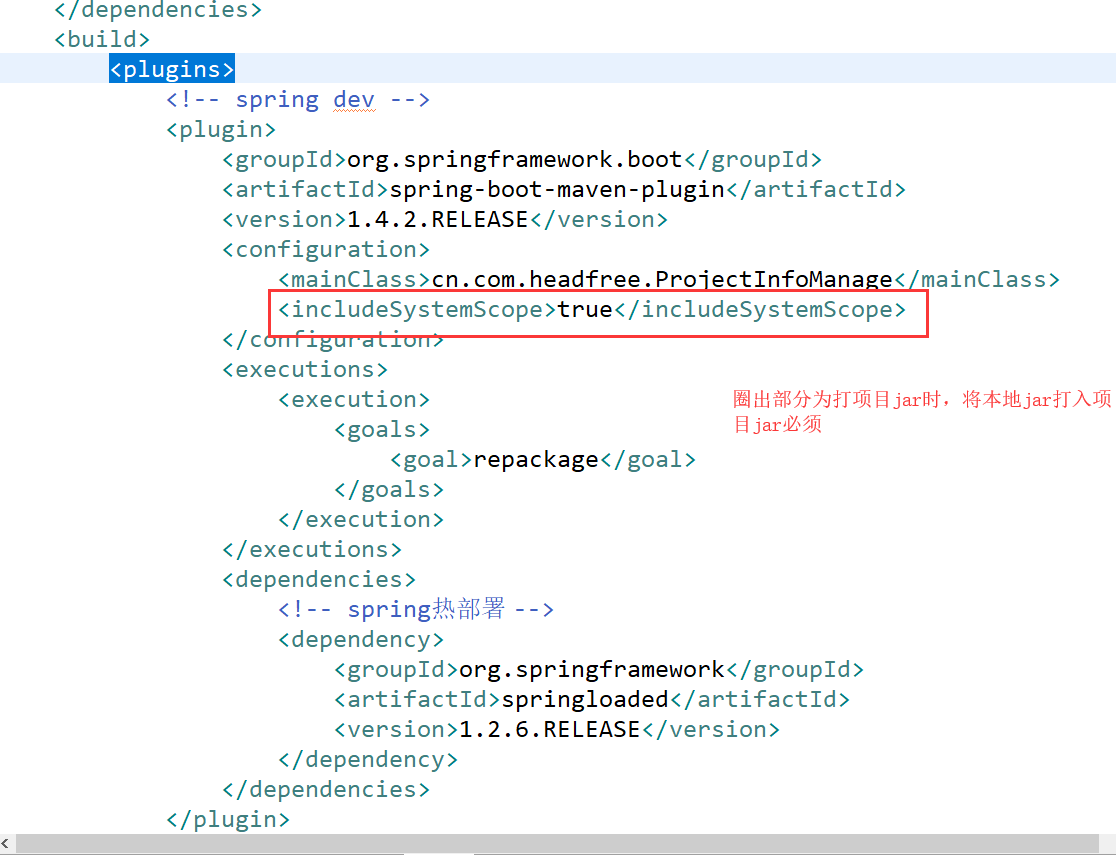Click the spring-boot-maven-plugin artifactId text

[x=557, y=189]
